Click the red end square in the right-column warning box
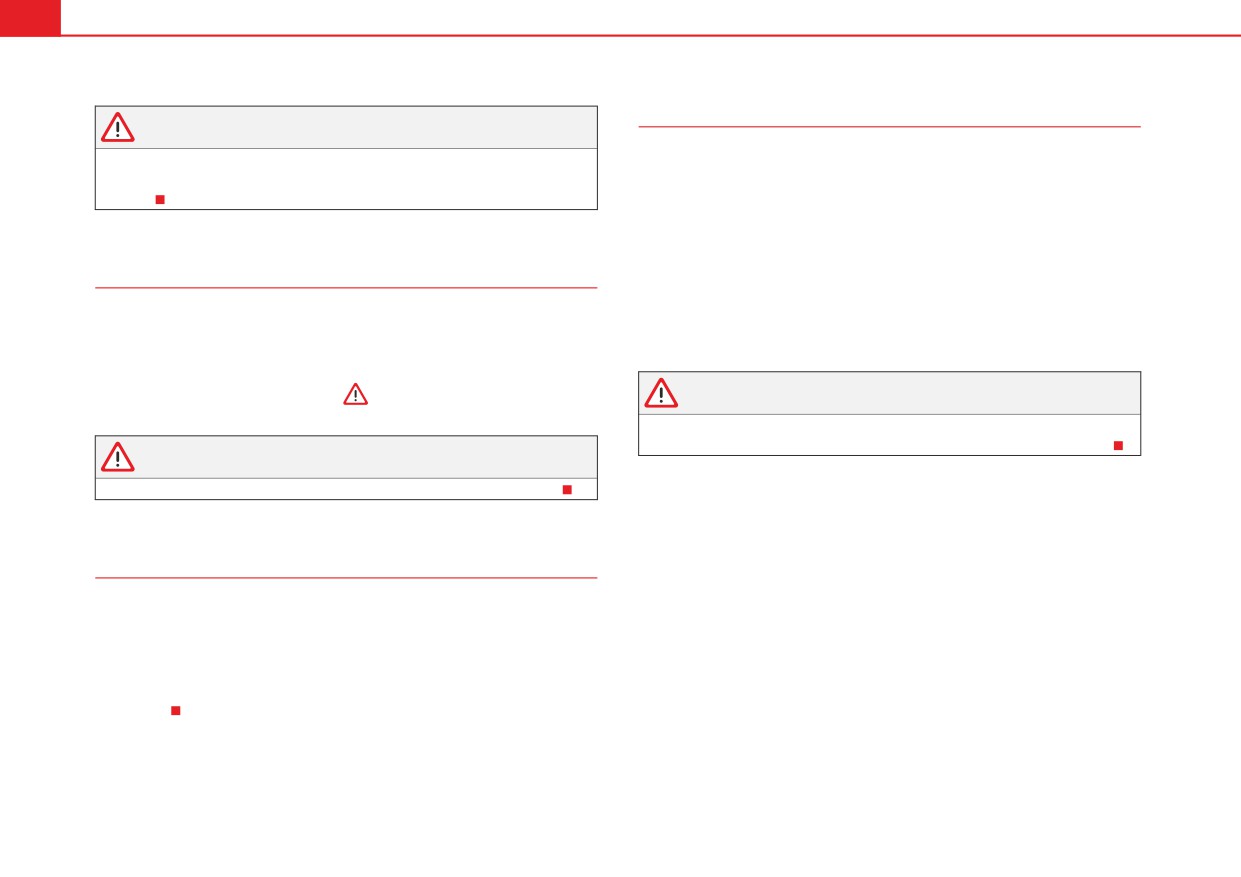Image resolution: width=1241 pixels, height=877 pixels. [1118, 445]
